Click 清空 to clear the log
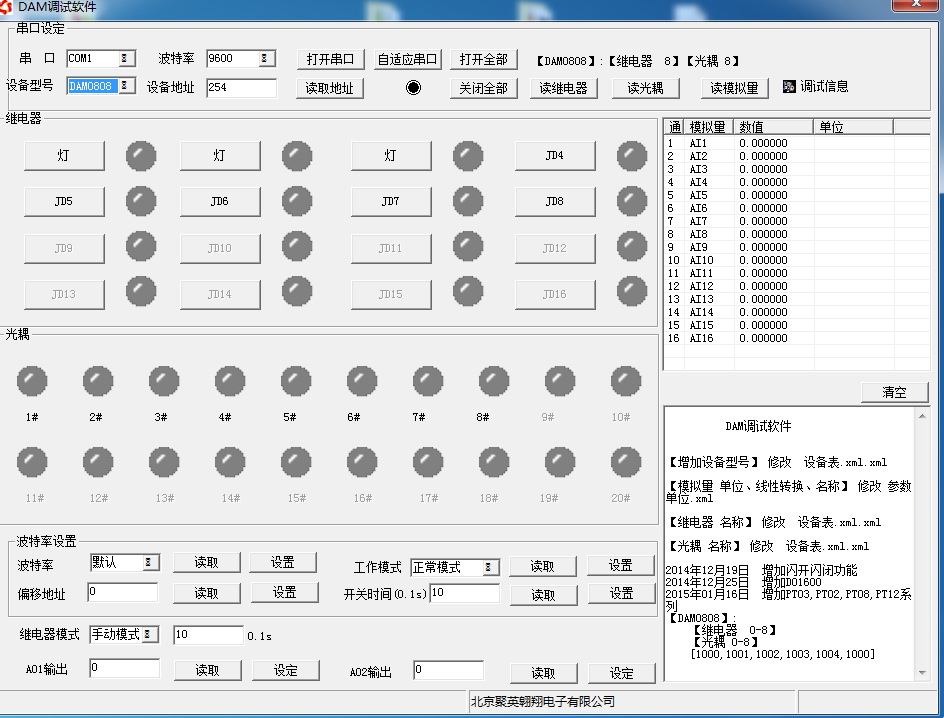 click(894, 392)
